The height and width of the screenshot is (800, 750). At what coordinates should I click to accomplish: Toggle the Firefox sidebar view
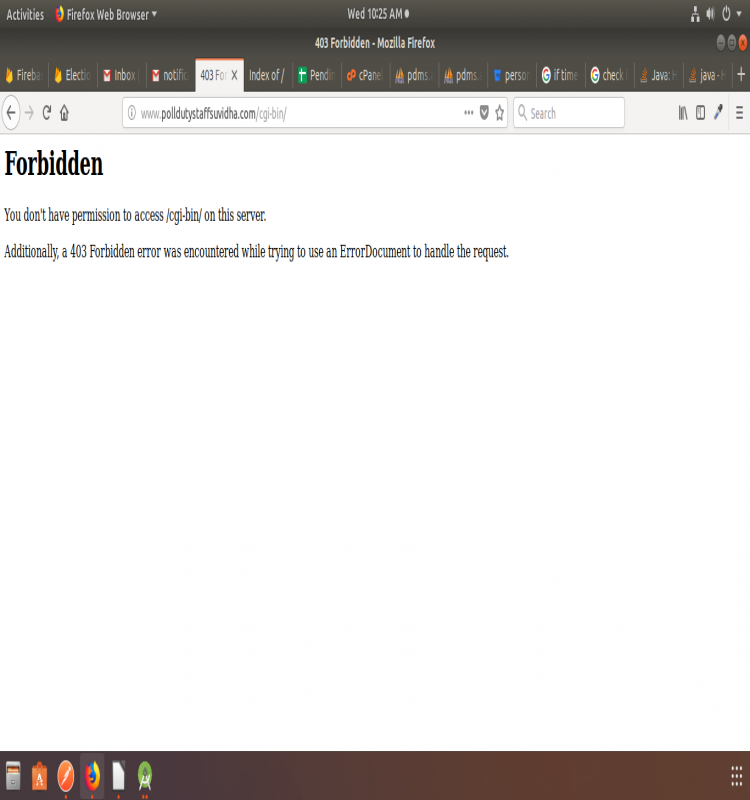[700, 113]
